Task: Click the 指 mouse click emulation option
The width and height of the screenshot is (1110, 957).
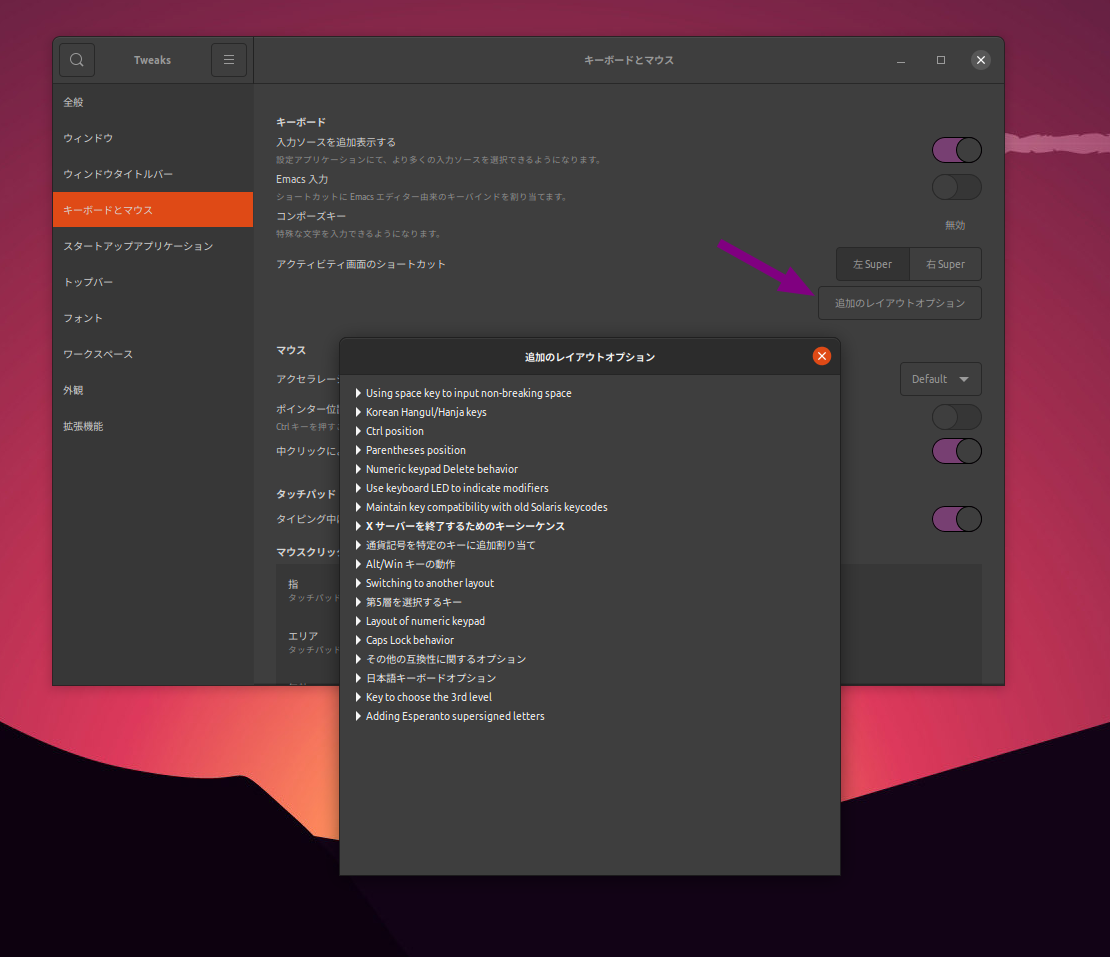Action: click(293, 584)
